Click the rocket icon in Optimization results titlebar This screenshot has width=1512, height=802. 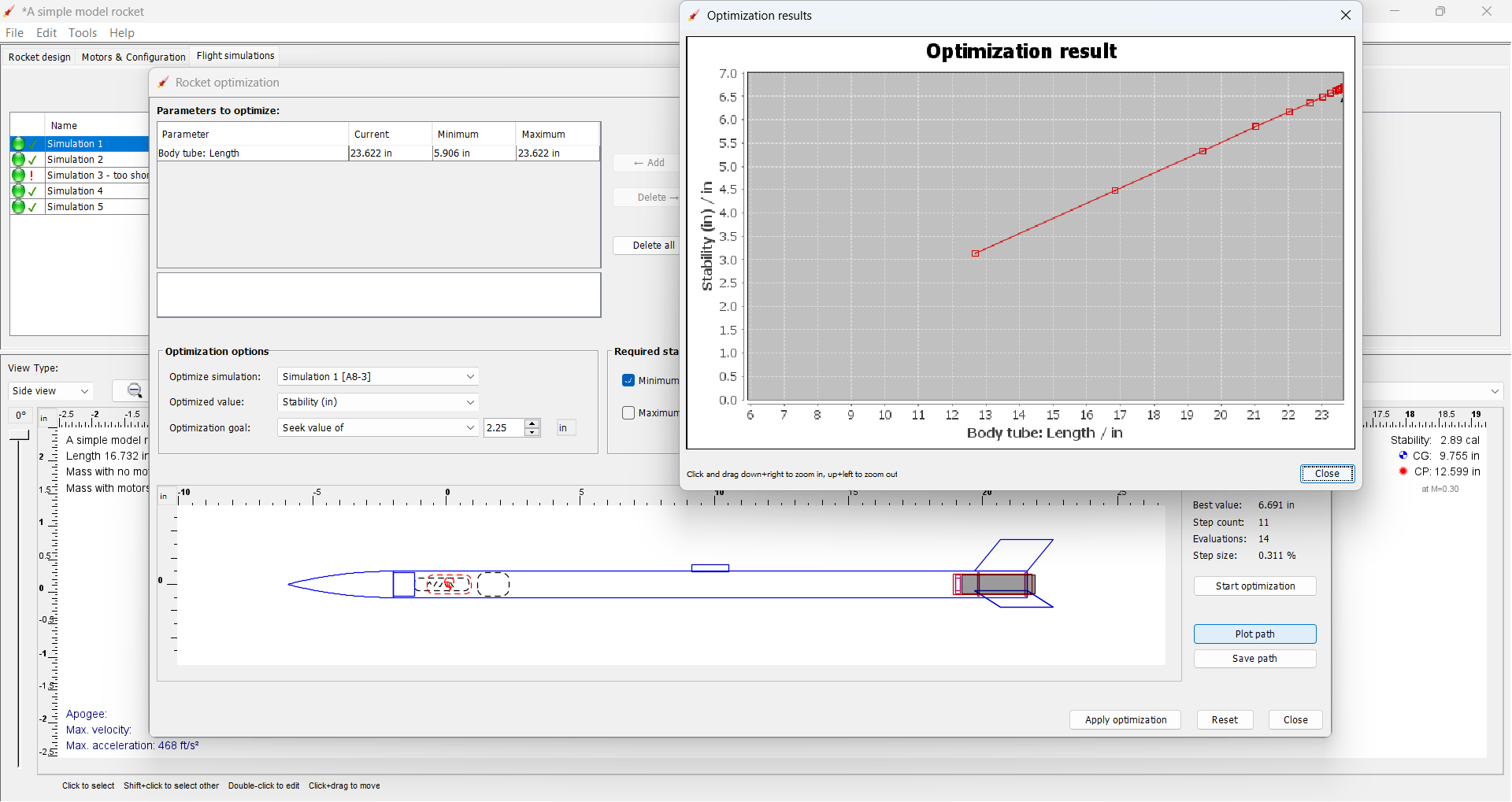[693, 15]
